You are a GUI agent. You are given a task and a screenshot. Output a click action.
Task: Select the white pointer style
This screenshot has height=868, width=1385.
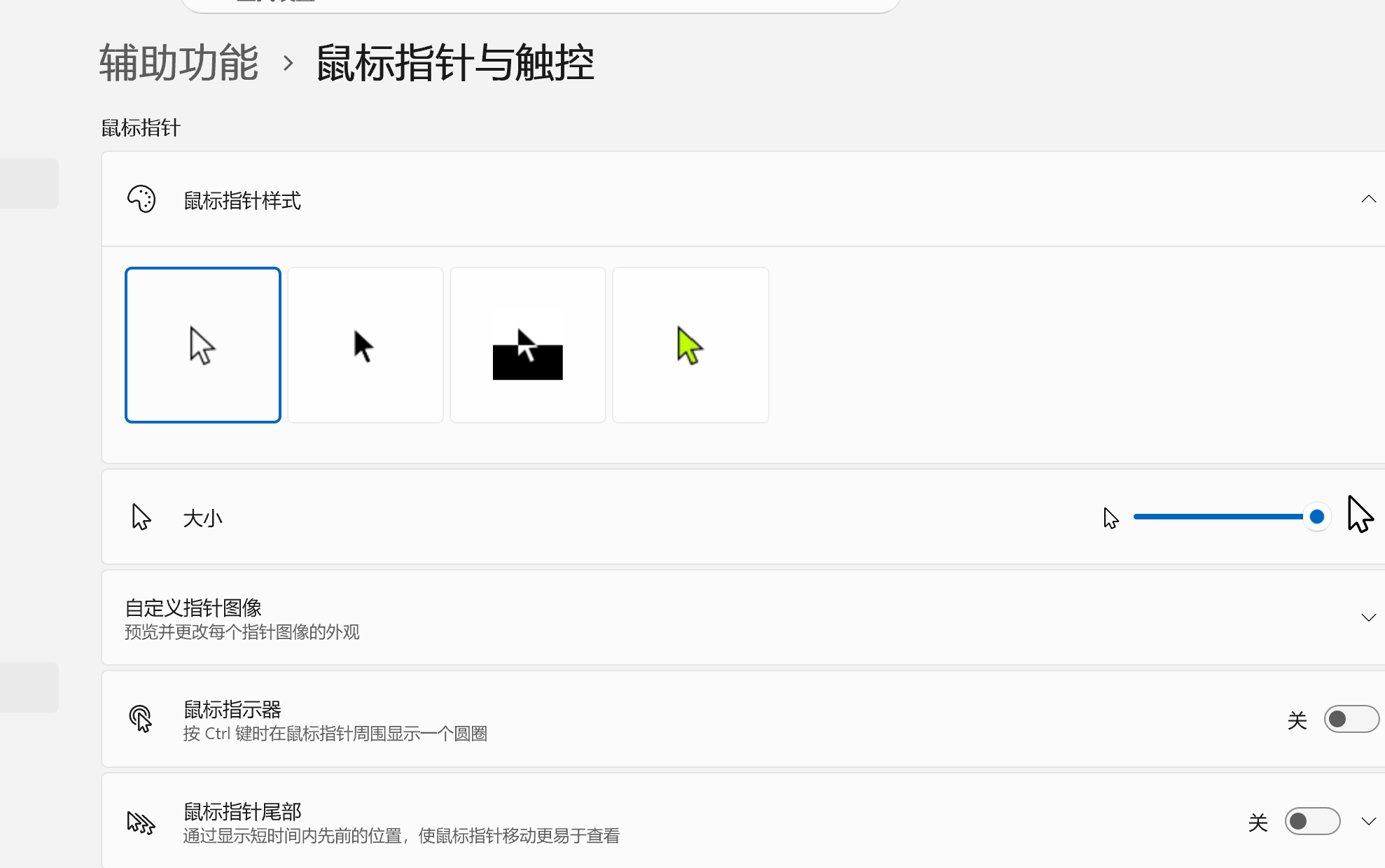tap(203, 345)
